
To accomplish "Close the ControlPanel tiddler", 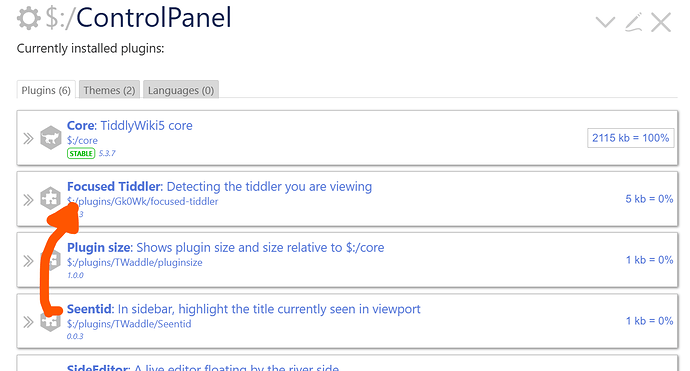I will [661, 22].
